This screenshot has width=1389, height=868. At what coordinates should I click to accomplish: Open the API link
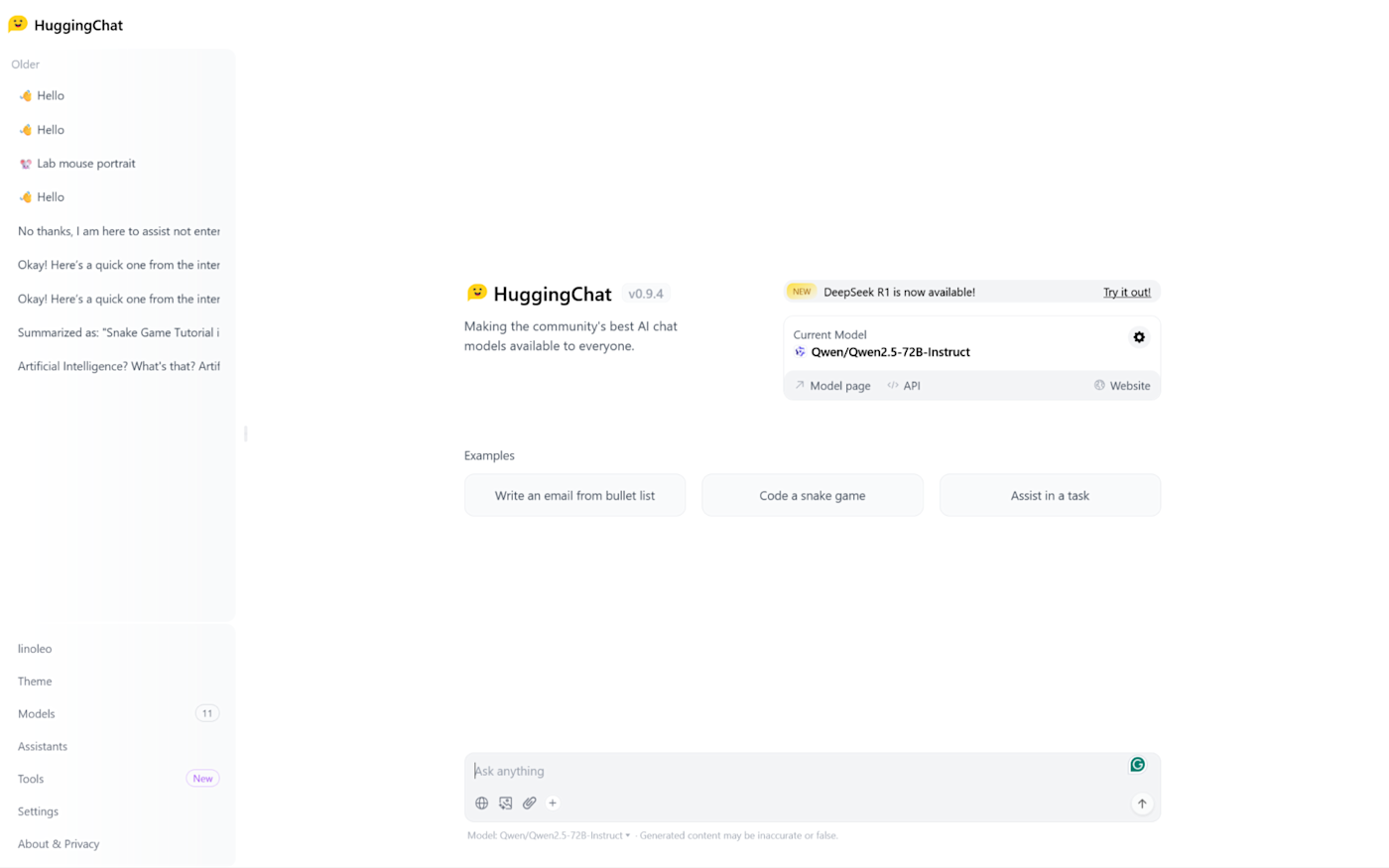[x=904, y=386]
